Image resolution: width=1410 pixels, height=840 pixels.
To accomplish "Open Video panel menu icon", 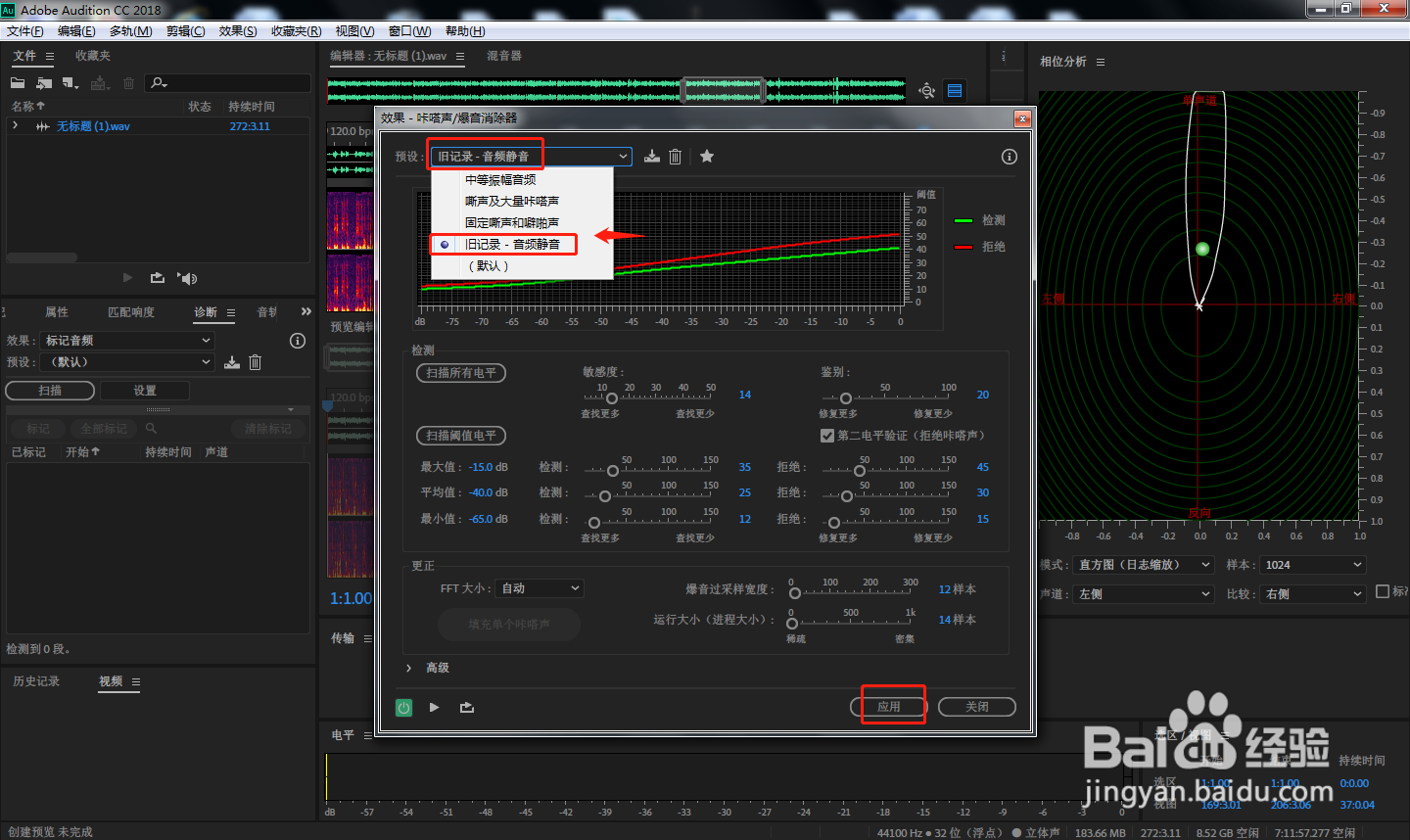I will click(136, 682).
